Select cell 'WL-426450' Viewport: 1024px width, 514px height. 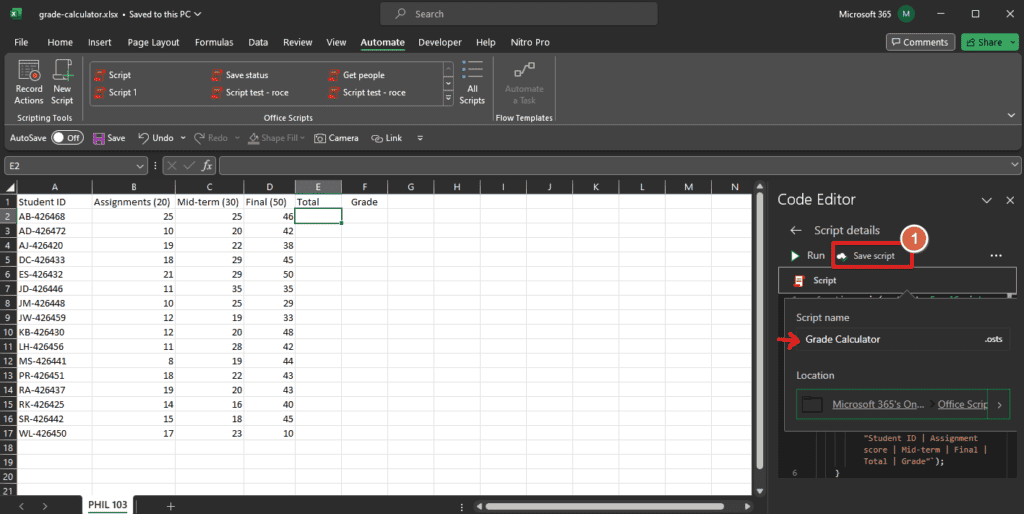point(54,433)
